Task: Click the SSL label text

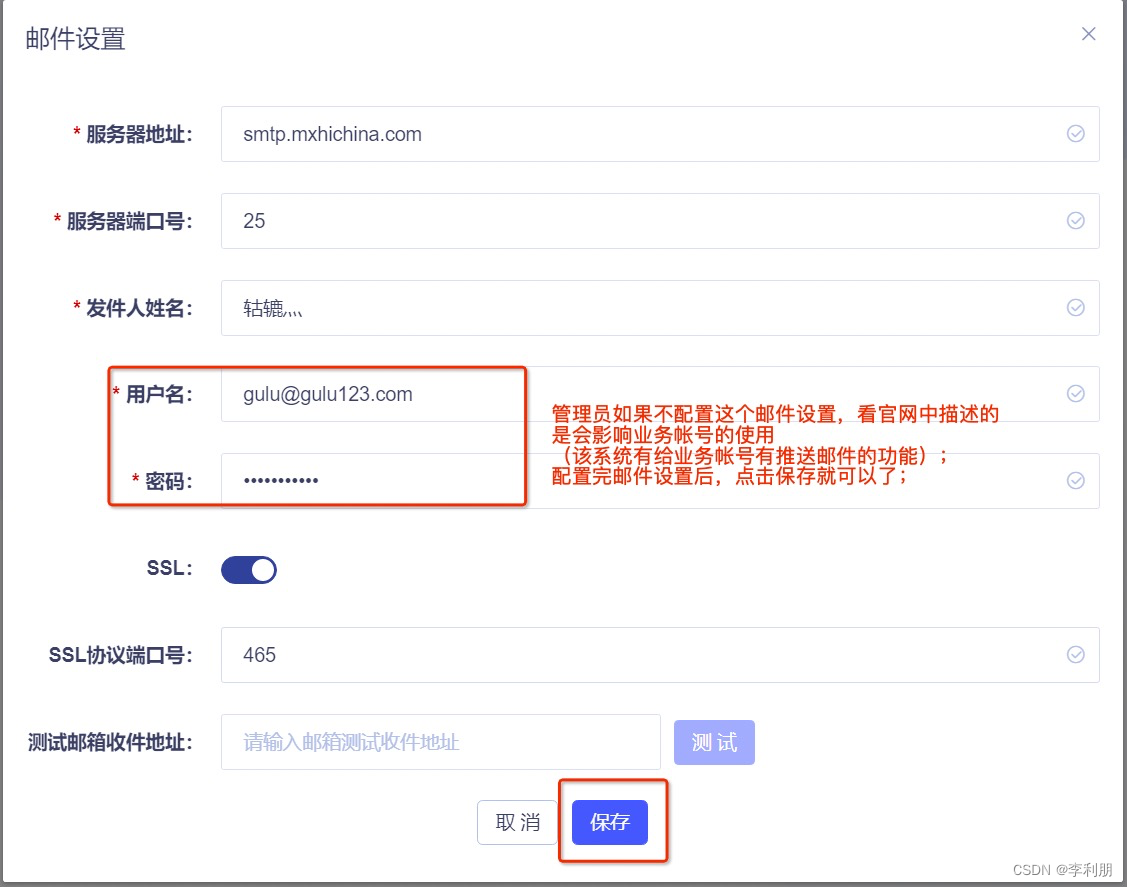Action: (x=170, y=569)
